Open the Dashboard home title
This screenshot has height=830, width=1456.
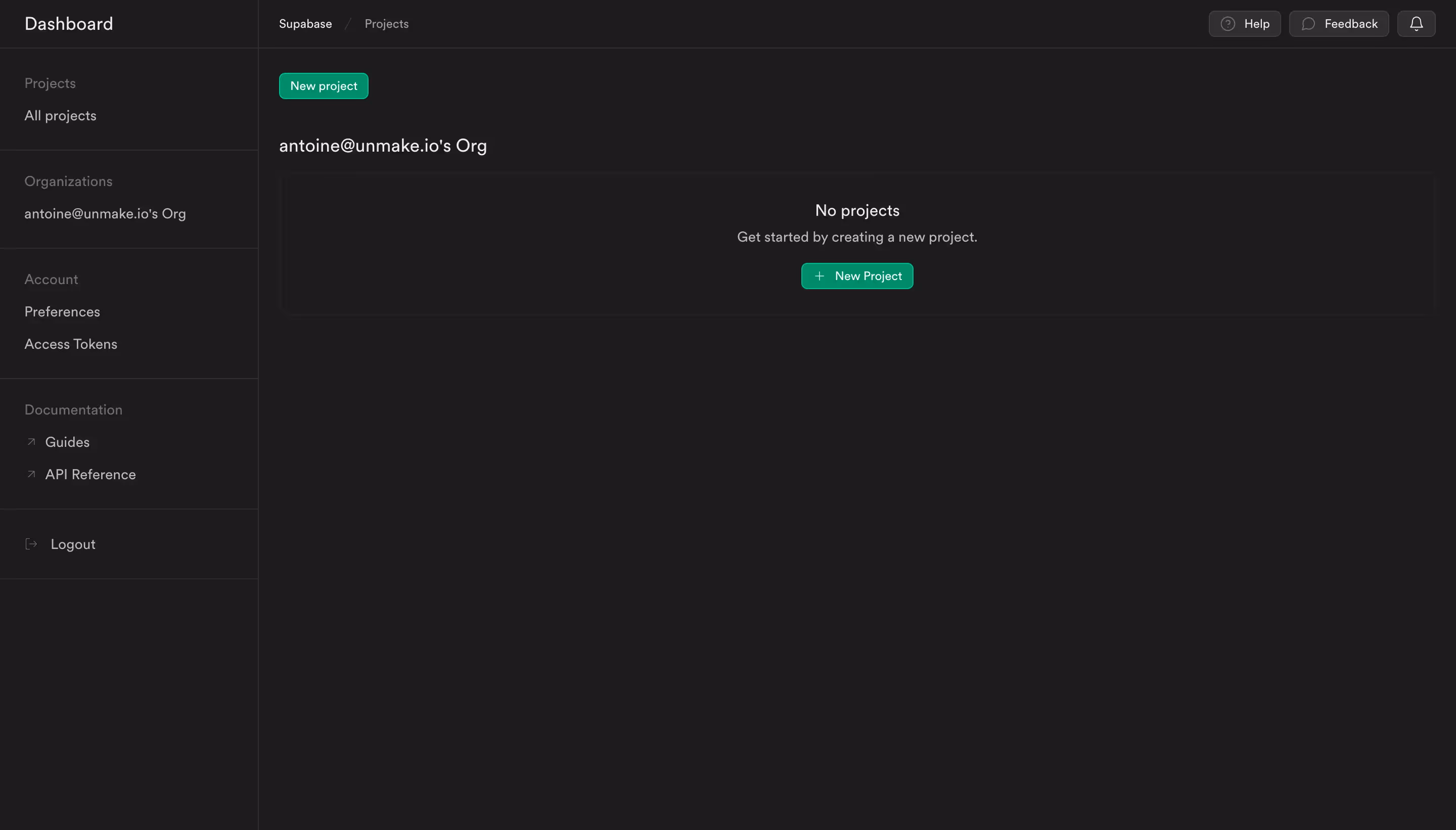(x=68, y=23)
